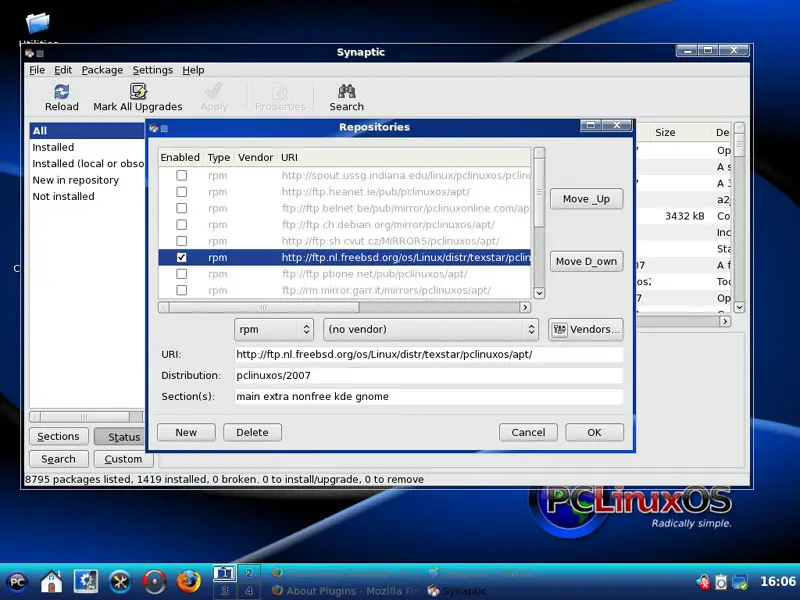Enable the ftp.sh.cvut.cz repository
Image resolution: width=800 pixels, height=600 pixels.
tap(181, 241)
